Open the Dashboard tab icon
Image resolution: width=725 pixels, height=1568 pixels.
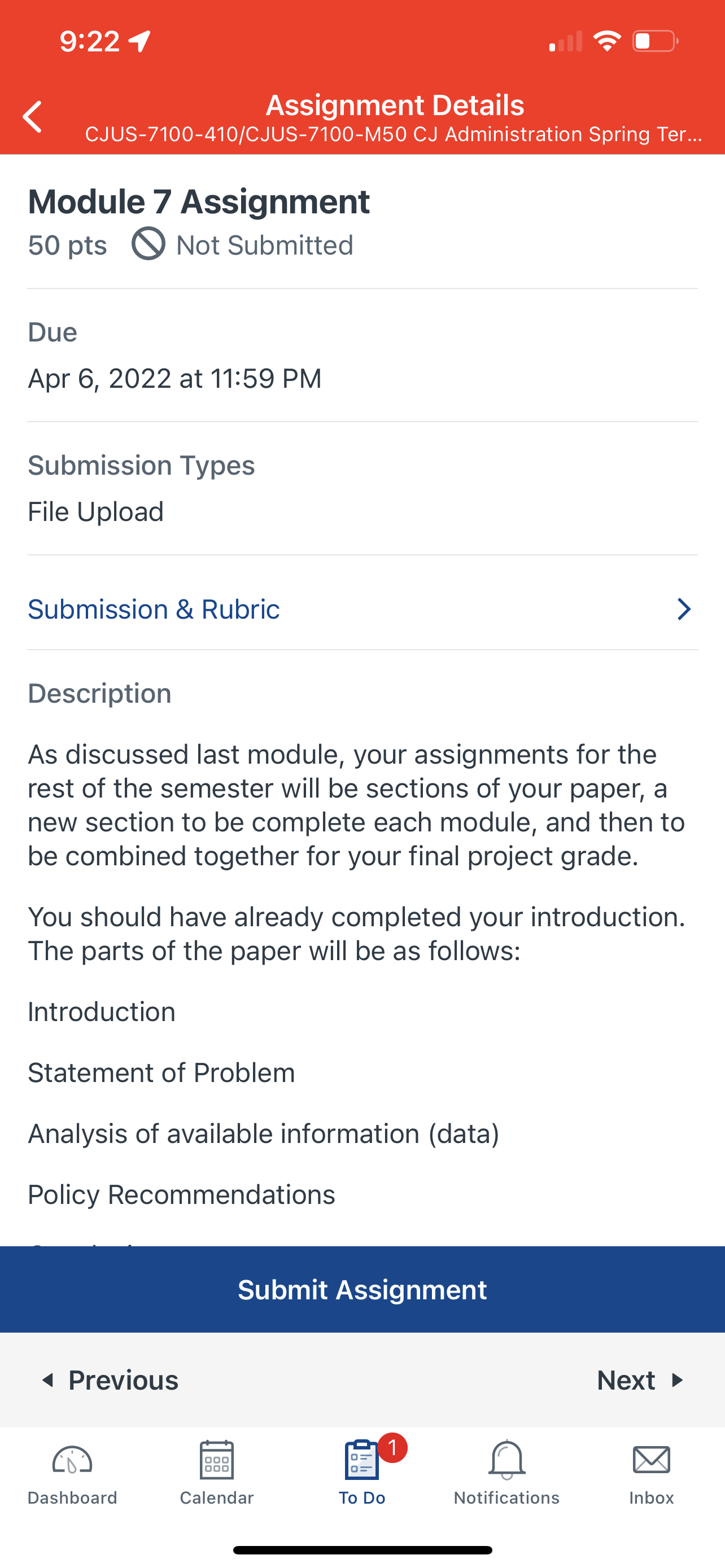(x=72, y=1460)
